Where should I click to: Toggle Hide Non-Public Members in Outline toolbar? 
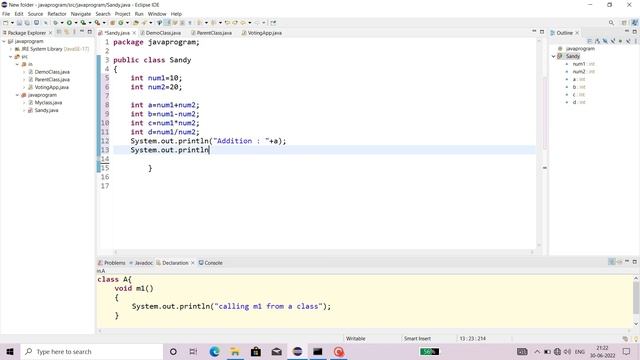click(620, 41)
